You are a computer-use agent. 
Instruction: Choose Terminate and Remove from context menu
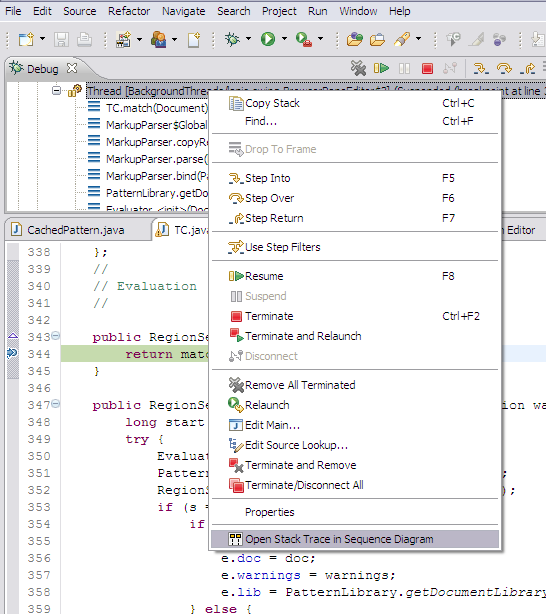coord(355,465)
